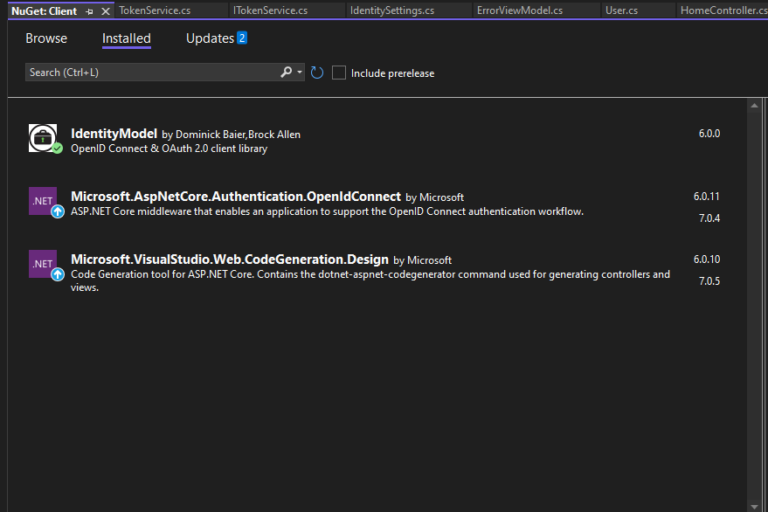Viewport: 768px width, 512px height.
Task: Select the Installed tab
Action: click(x=126, y=38)
